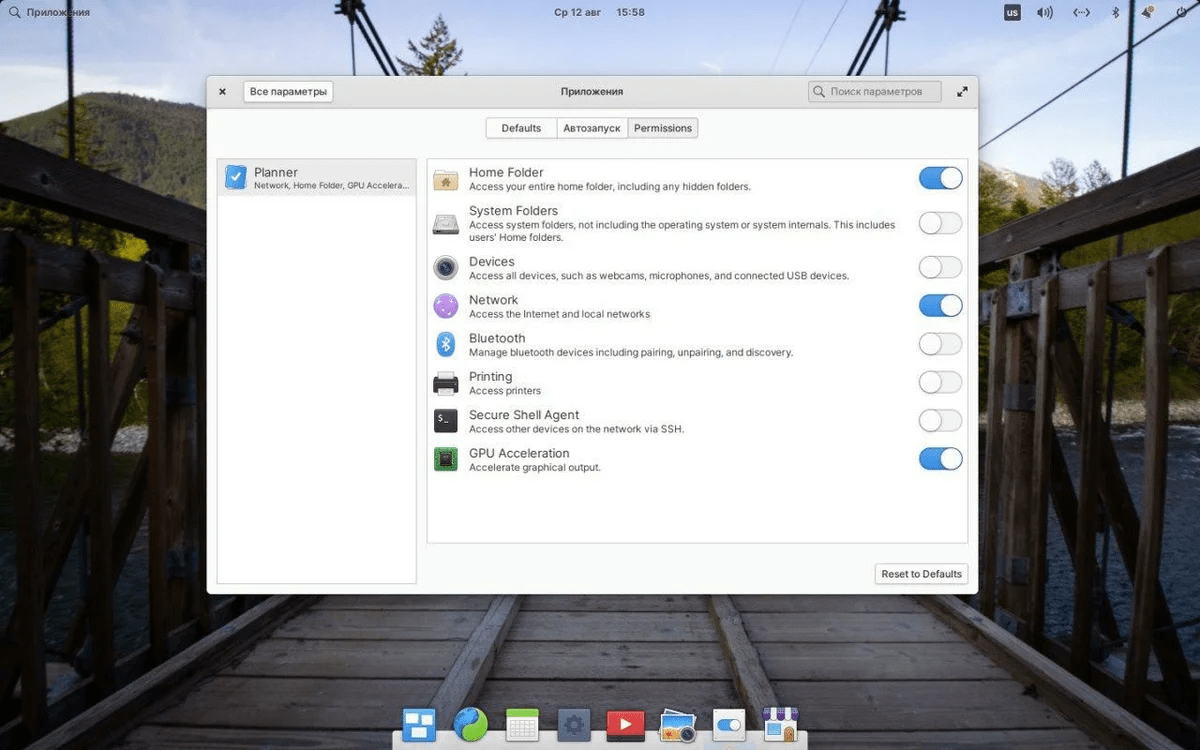The width and height of the screenshot is (1200, 750).
Task: Open the US keyboard layout indicator menu
Action: tap(1012, 13)
